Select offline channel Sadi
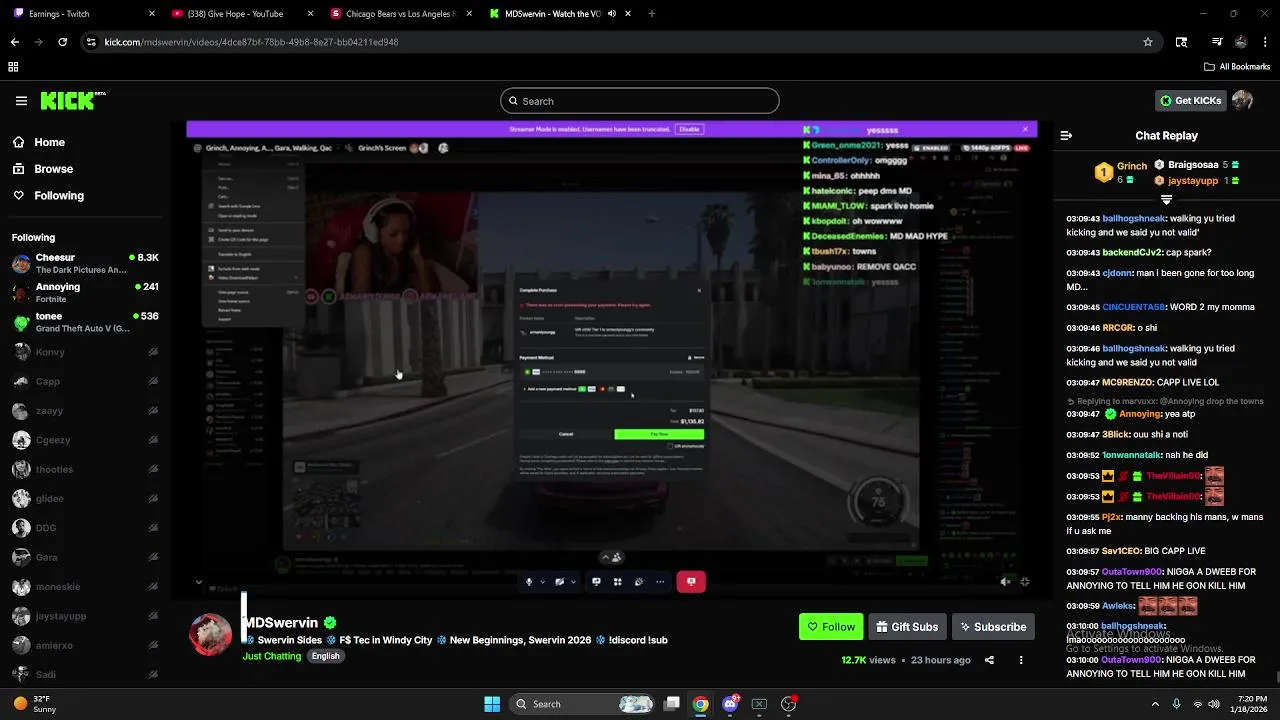This screenshot has width=1280, height=720. [85, 675]
